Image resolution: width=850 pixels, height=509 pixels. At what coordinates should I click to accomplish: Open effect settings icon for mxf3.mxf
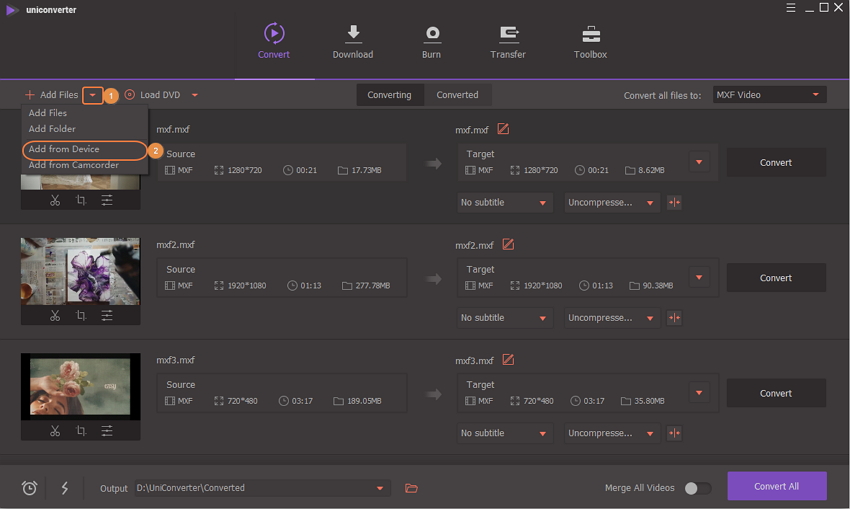(x=107, y=431)
